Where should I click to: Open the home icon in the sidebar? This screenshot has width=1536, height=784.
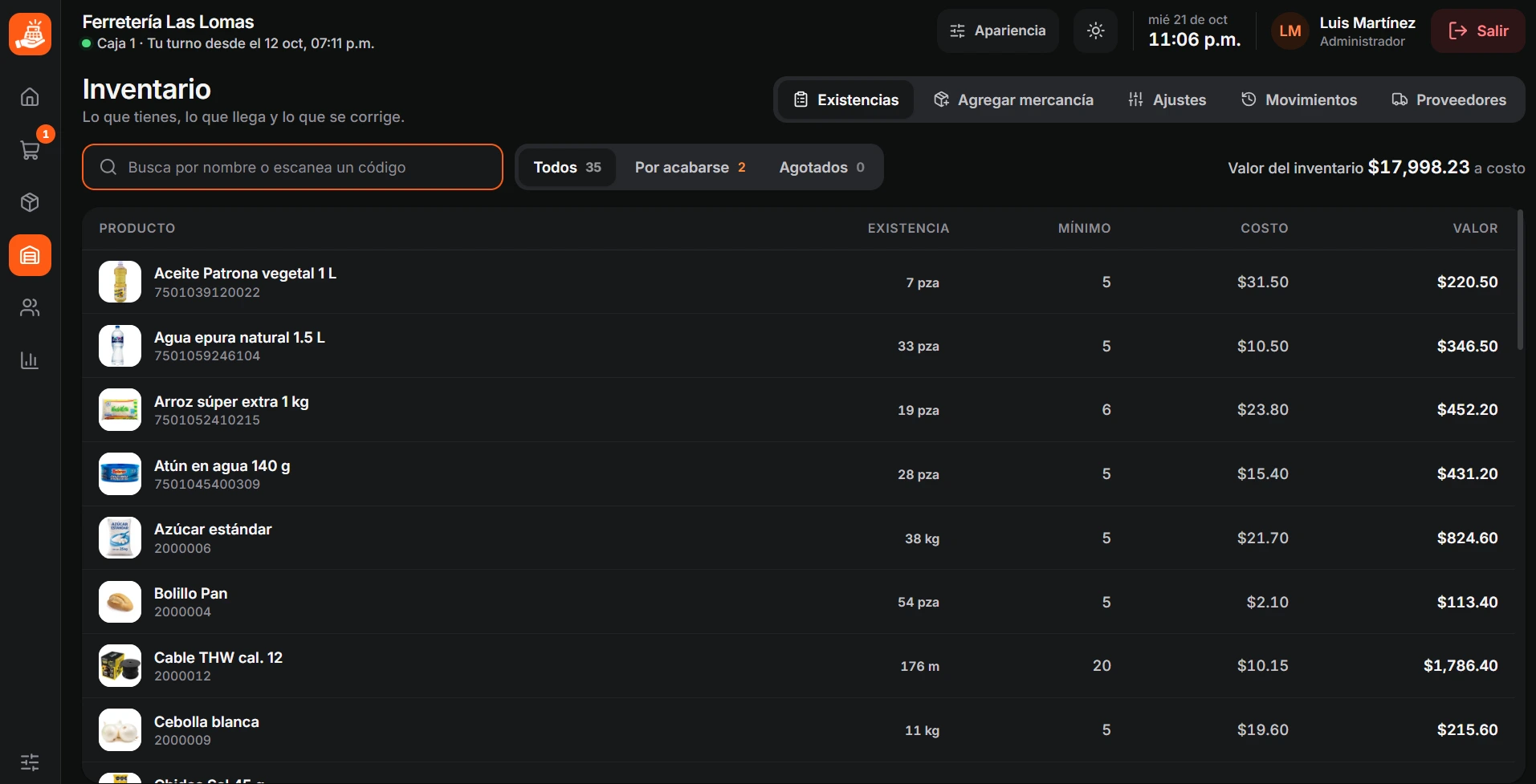[30, 97]
